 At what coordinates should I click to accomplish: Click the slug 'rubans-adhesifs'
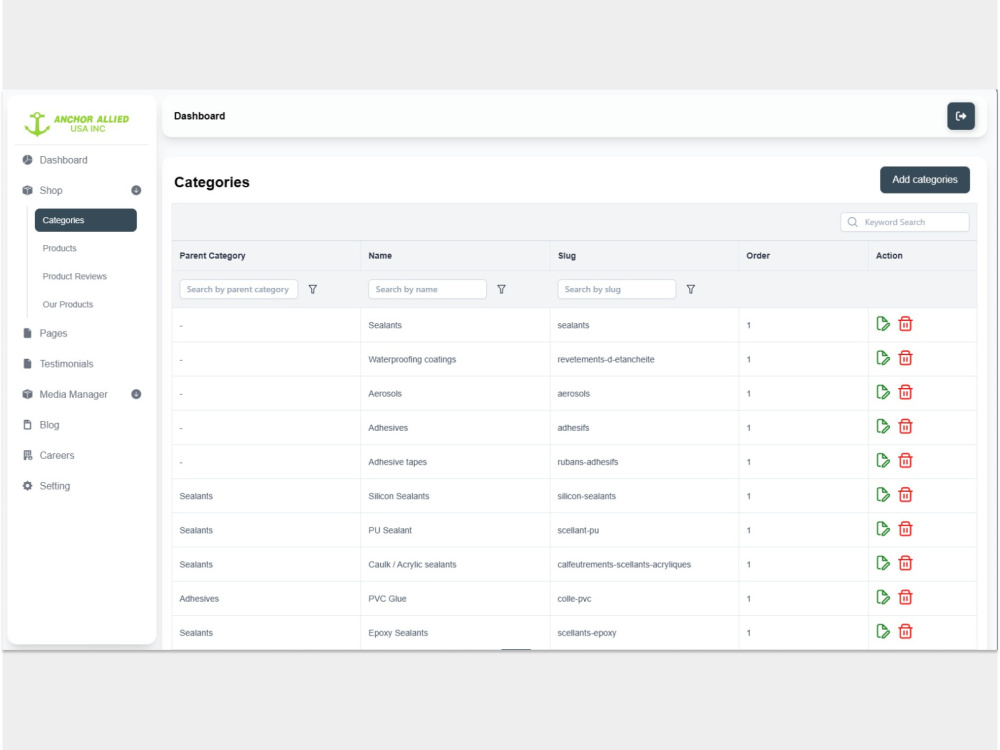[x=587, y=462]
